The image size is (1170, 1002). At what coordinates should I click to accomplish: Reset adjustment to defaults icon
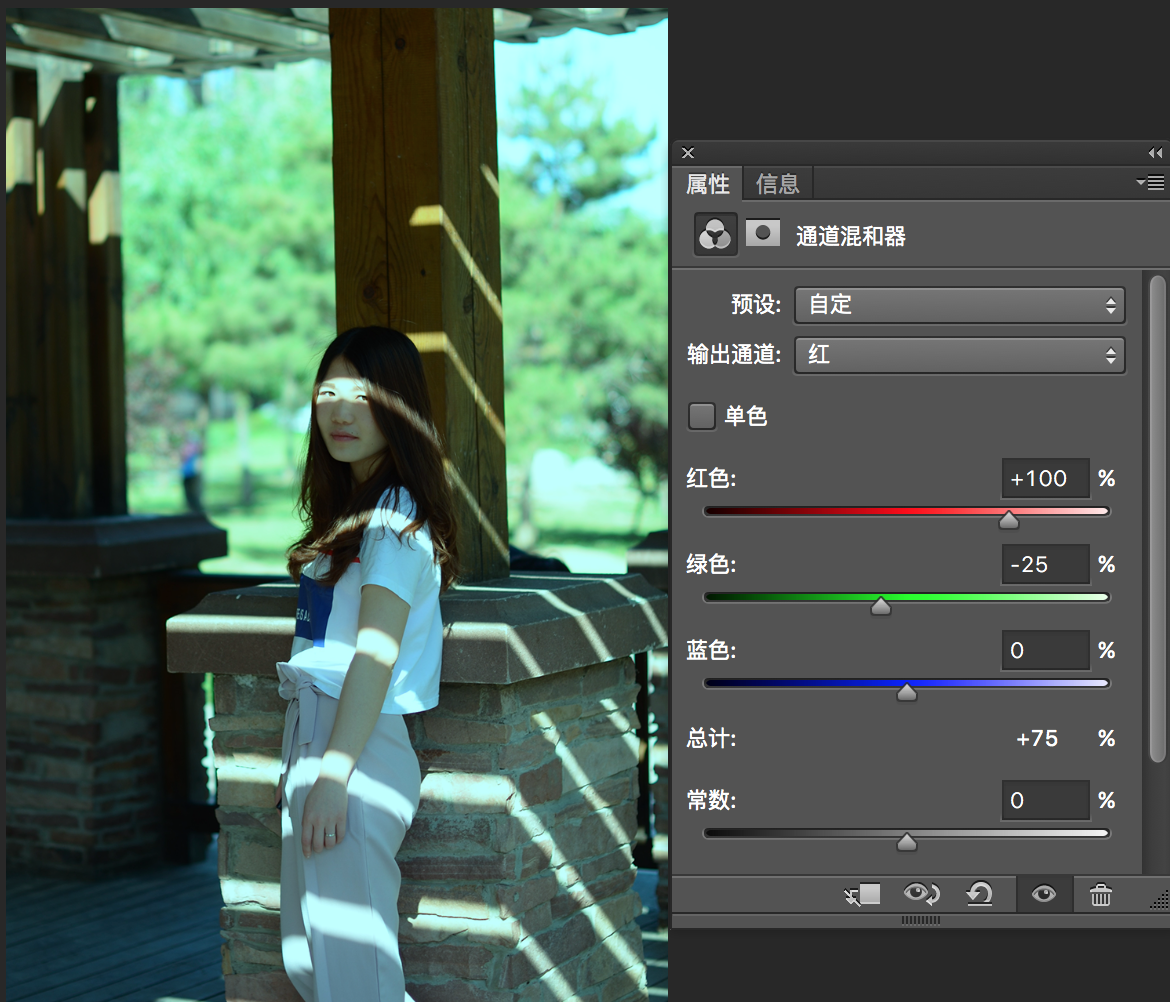[x=980, y=893]
